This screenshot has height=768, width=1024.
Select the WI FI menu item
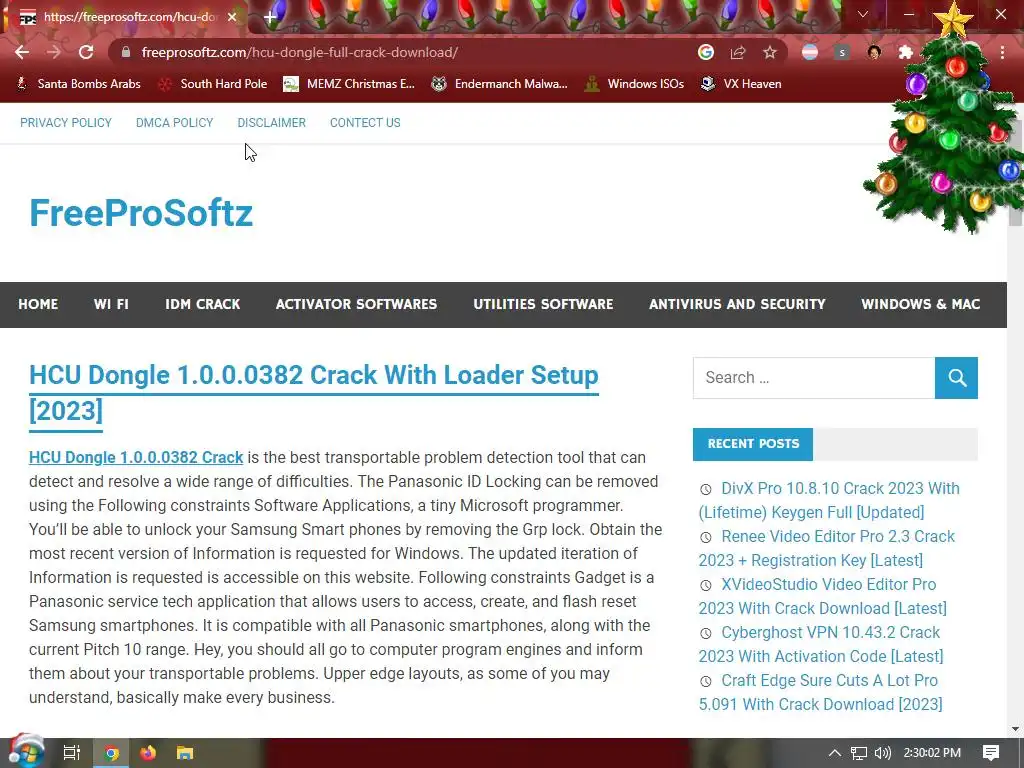(x=111, y=304)
